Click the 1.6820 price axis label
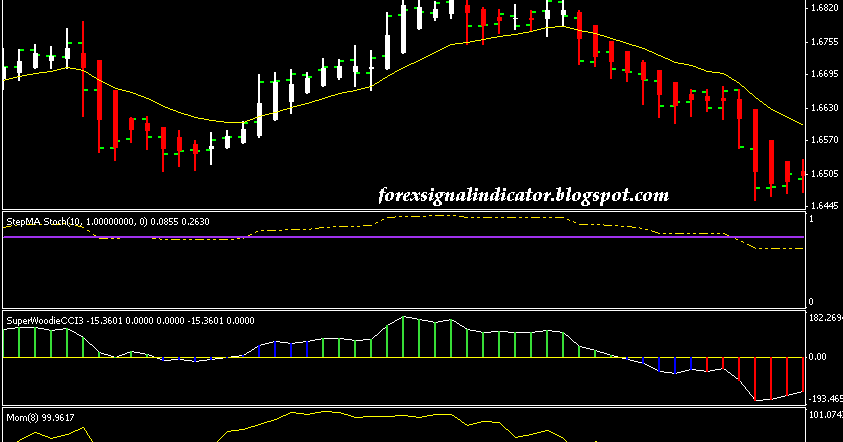Viewport: 843px width, 442px height. click(x=825, y=8)
